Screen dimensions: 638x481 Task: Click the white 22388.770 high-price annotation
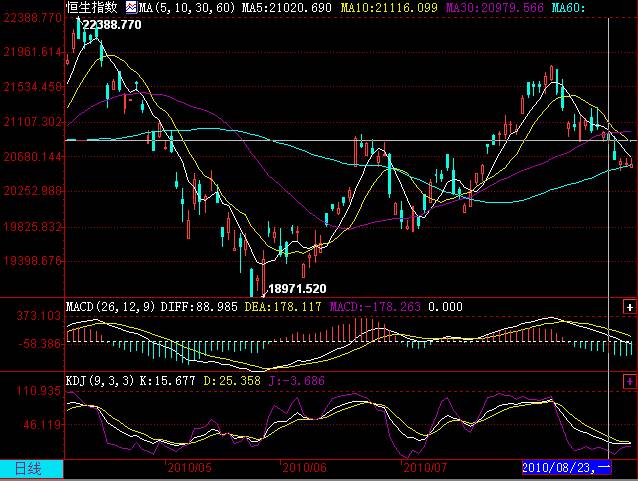pos(112,25)
